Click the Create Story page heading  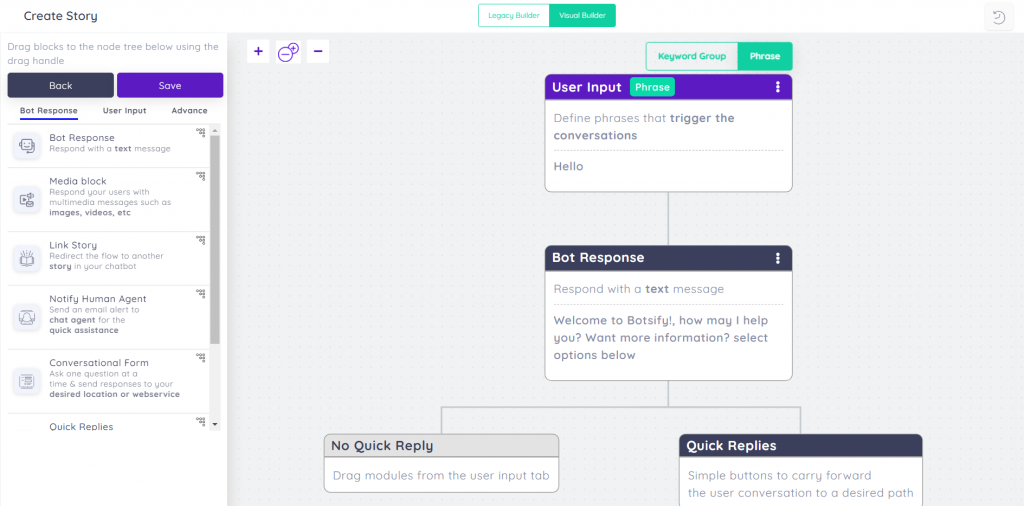point(61,16)
